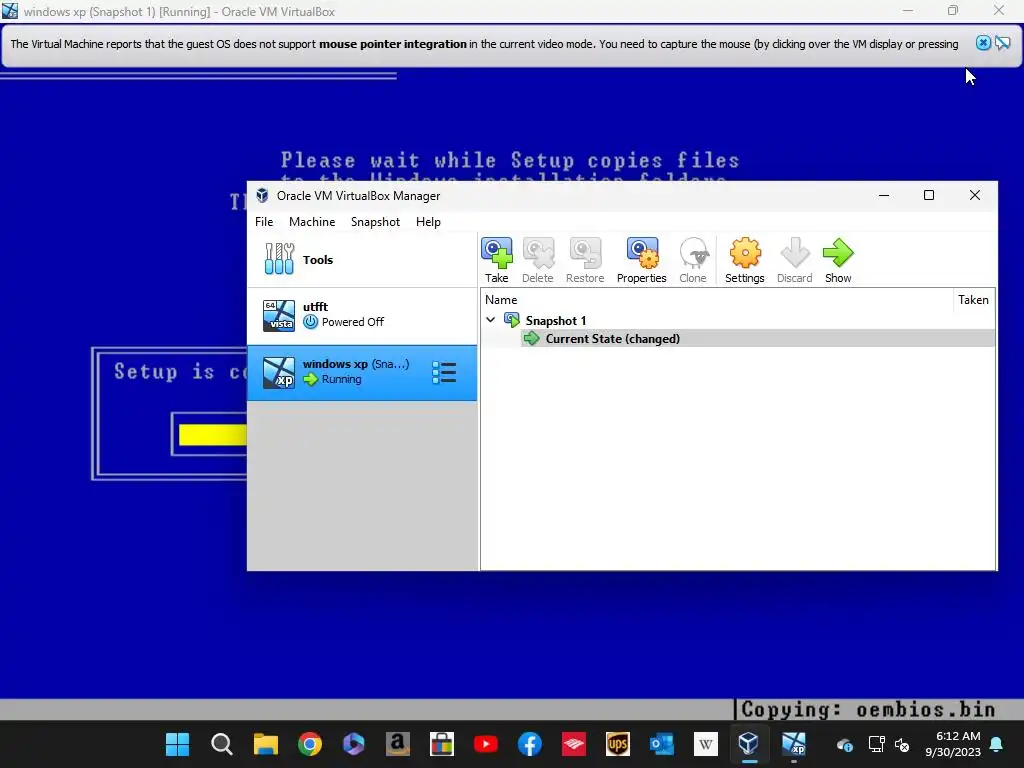Screen dimensions: 1024x768
Task: Select the utfft virtual machine
Action: [x=362, y=315]
